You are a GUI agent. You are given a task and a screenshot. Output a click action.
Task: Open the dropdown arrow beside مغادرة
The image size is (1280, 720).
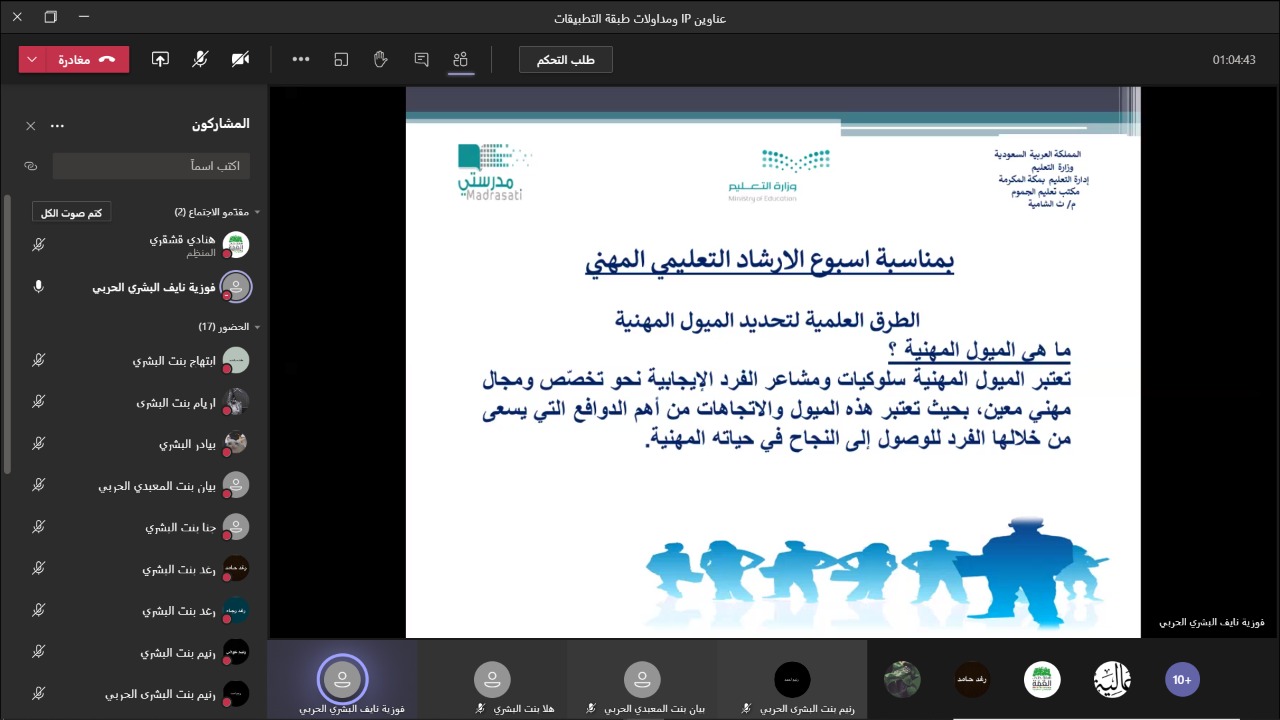[x=32, y=60]
